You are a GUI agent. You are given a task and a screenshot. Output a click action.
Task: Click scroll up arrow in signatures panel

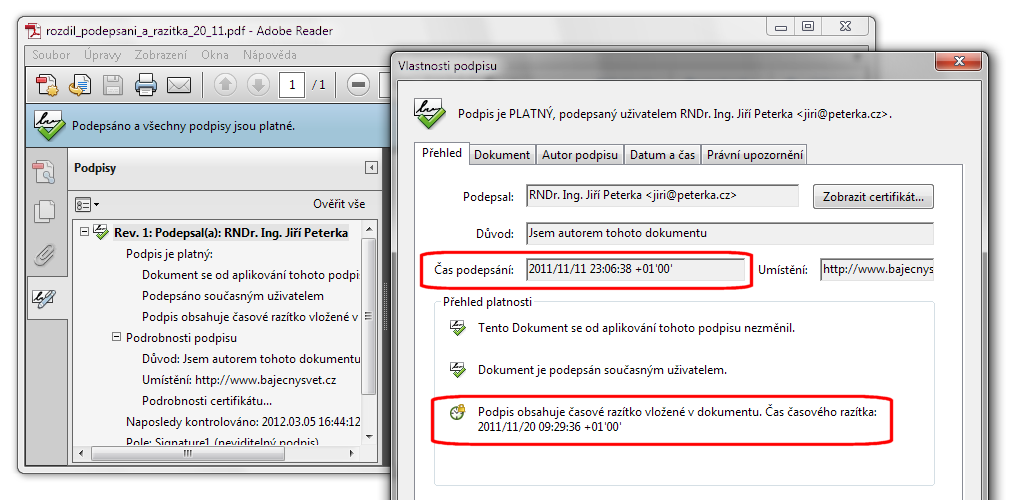click(369, 230)
